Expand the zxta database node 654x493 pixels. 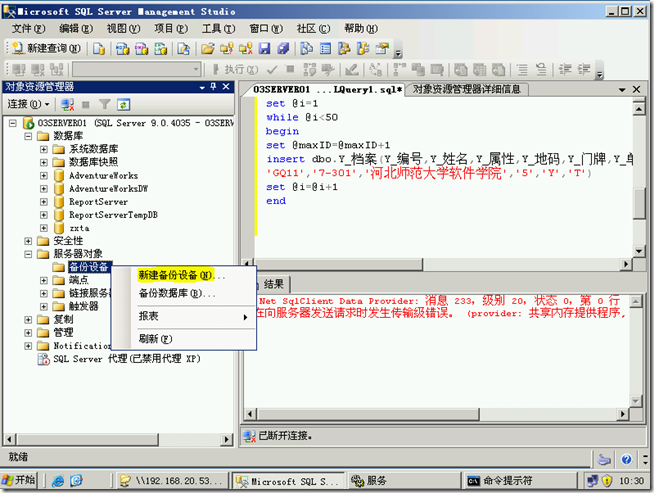43,228
